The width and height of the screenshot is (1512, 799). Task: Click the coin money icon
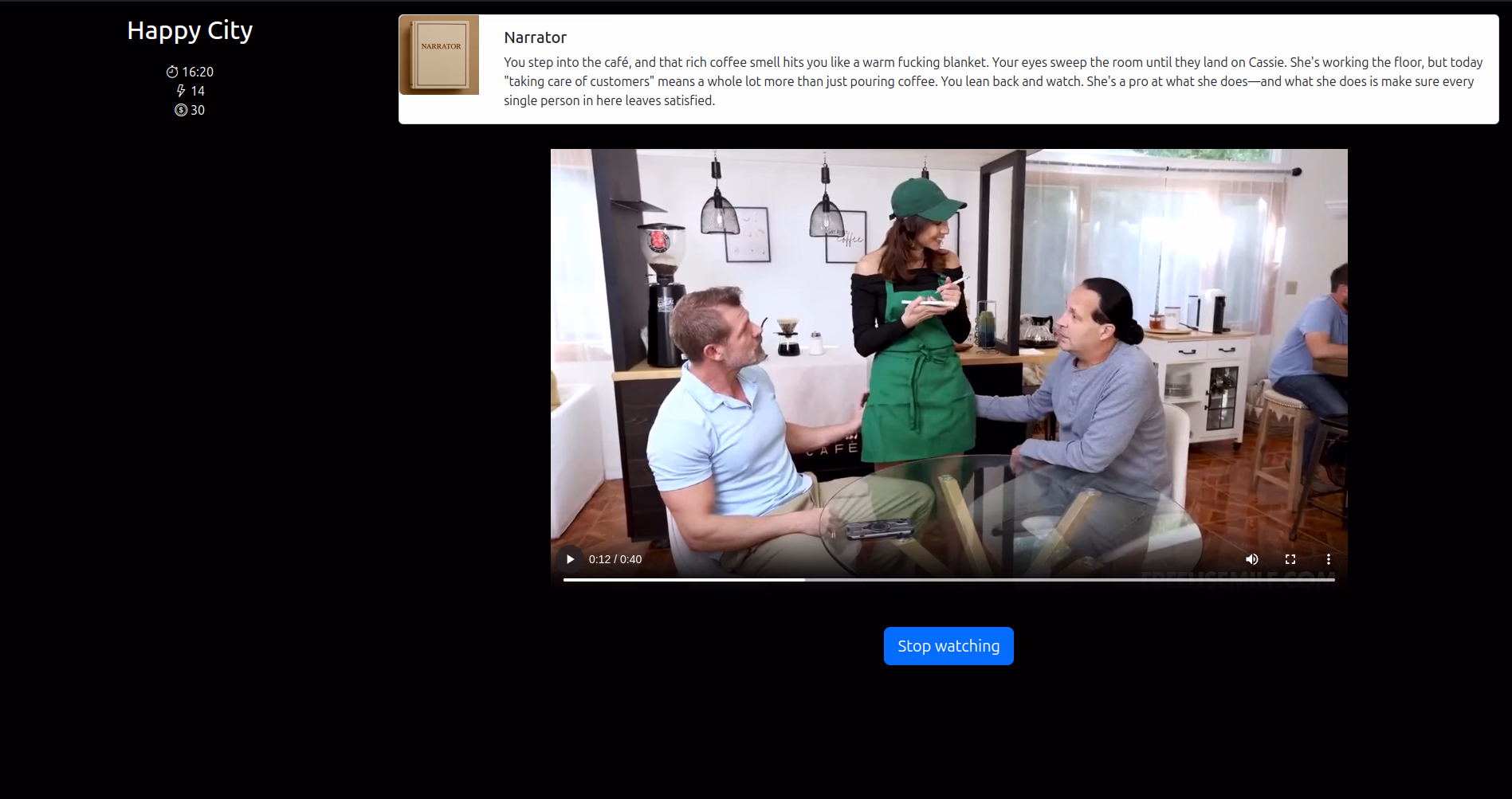tap(181, 110)
